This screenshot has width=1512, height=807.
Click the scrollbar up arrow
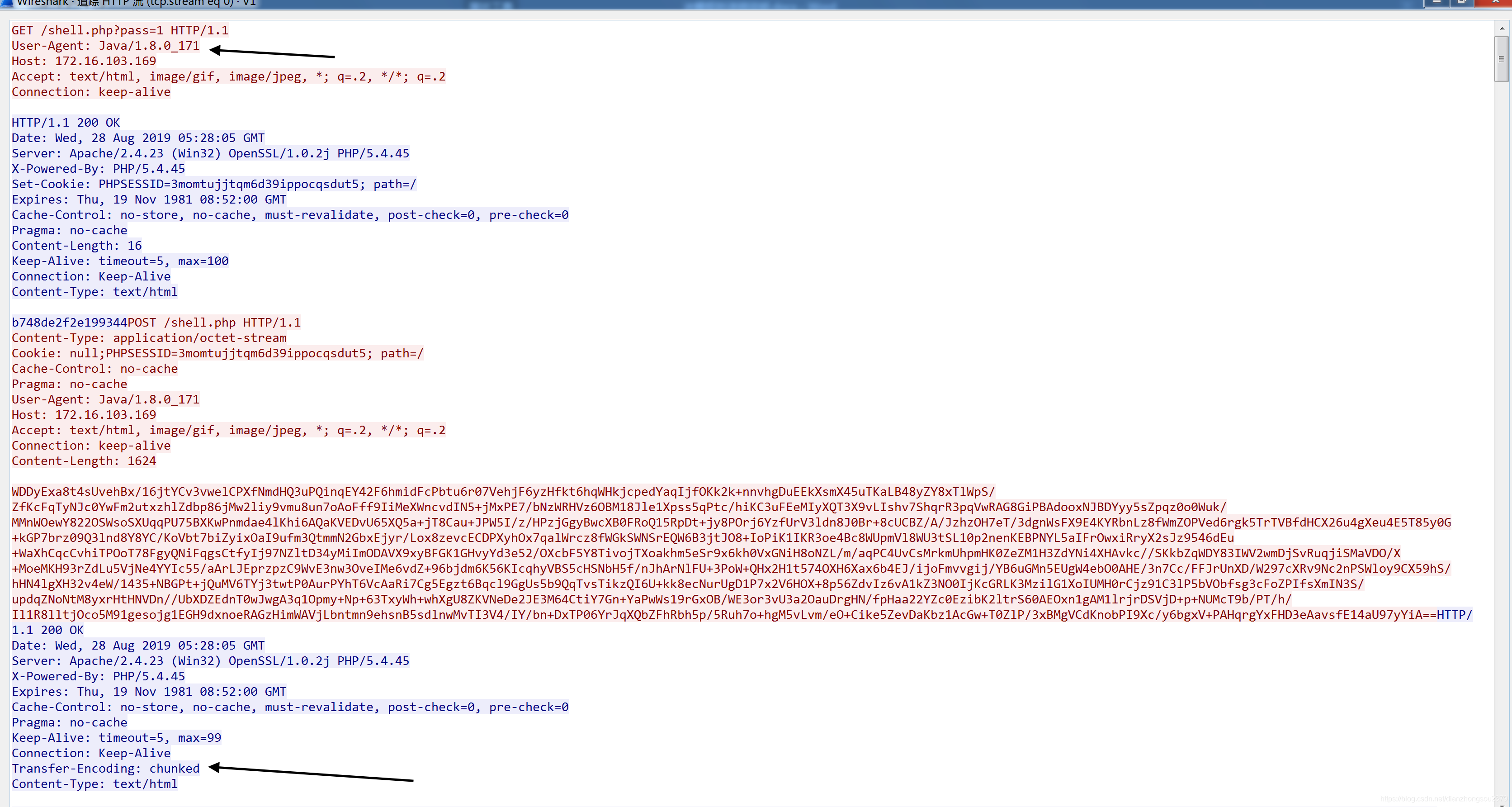1502,28
